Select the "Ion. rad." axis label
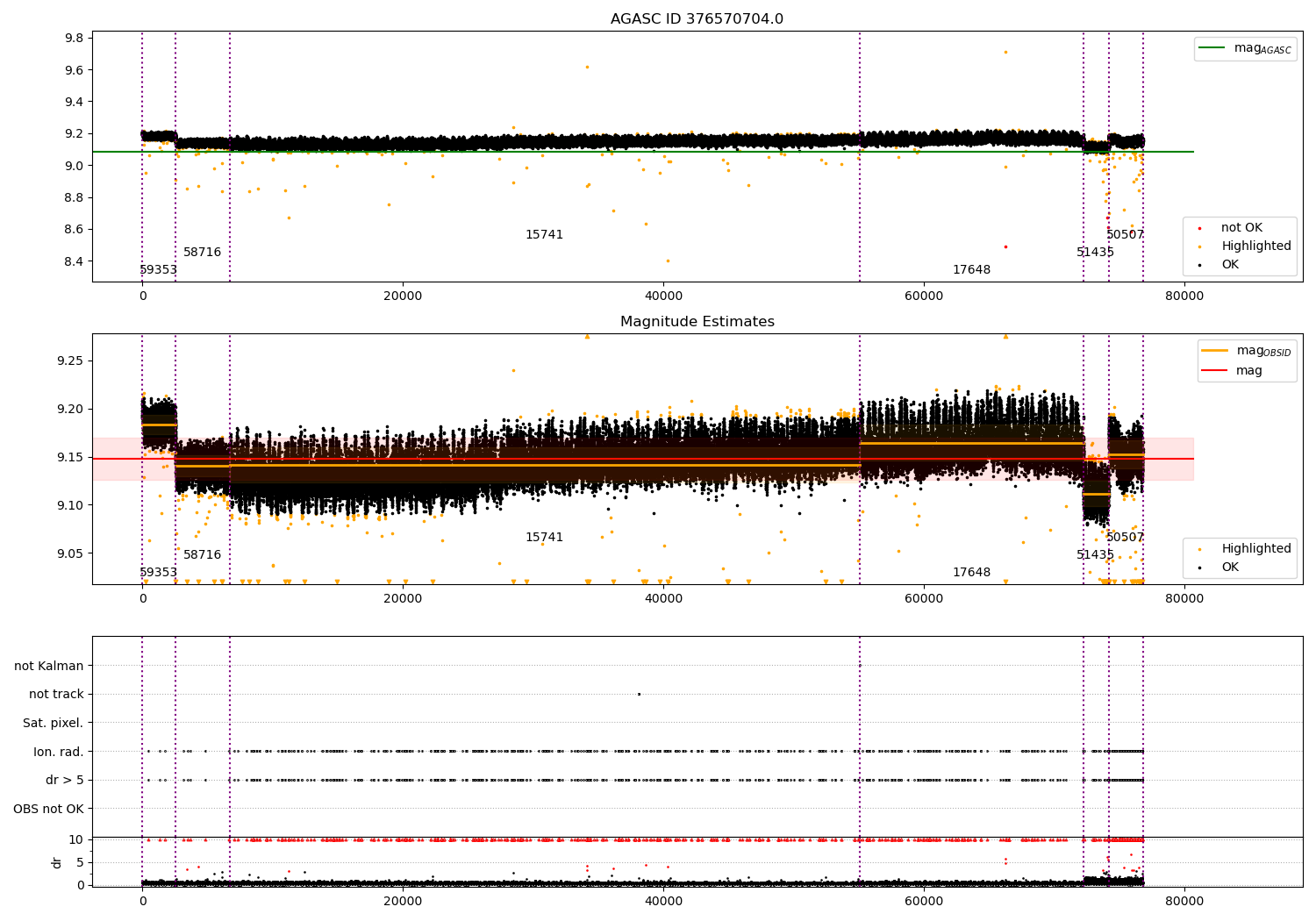The width and height of the screenshot is (1316, 921). [x=59, y=752]
